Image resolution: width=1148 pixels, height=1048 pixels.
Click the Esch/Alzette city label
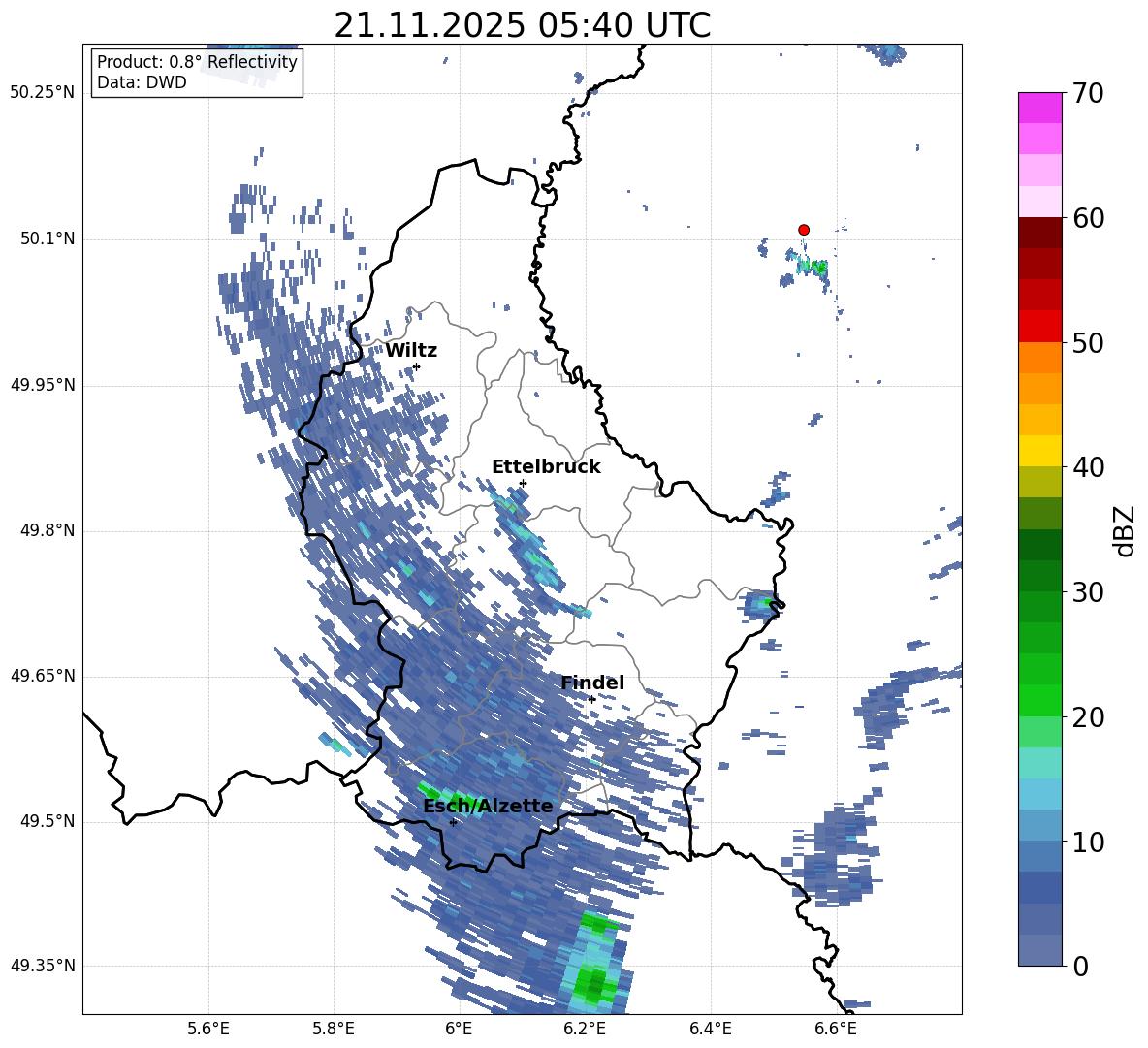489,807
